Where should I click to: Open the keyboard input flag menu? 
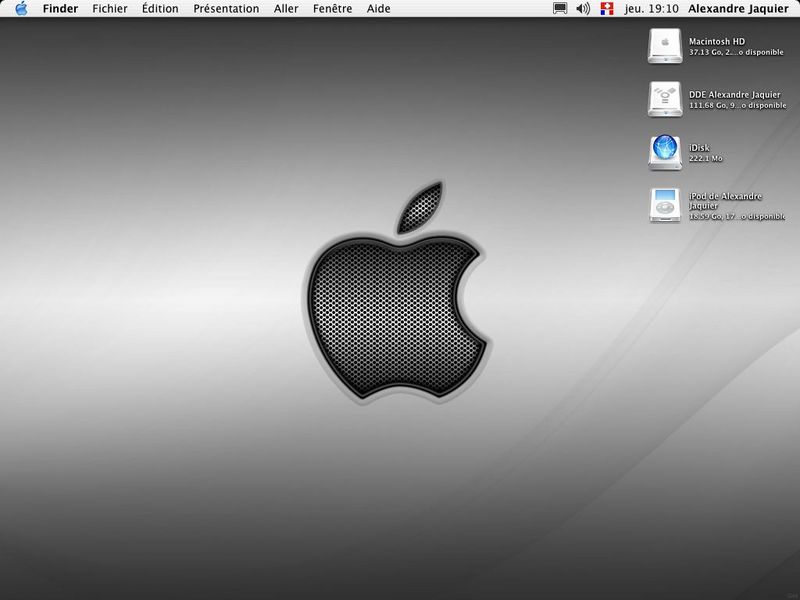606,9
